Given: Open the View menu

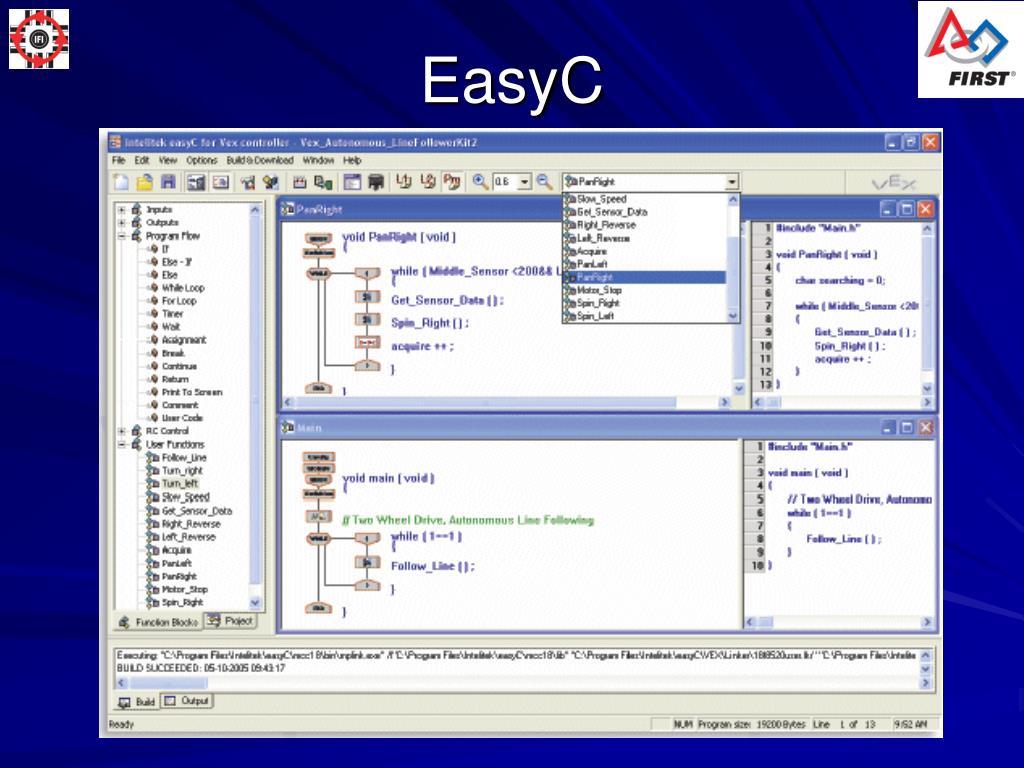Looking at the screenshot, I should point(168,160).
